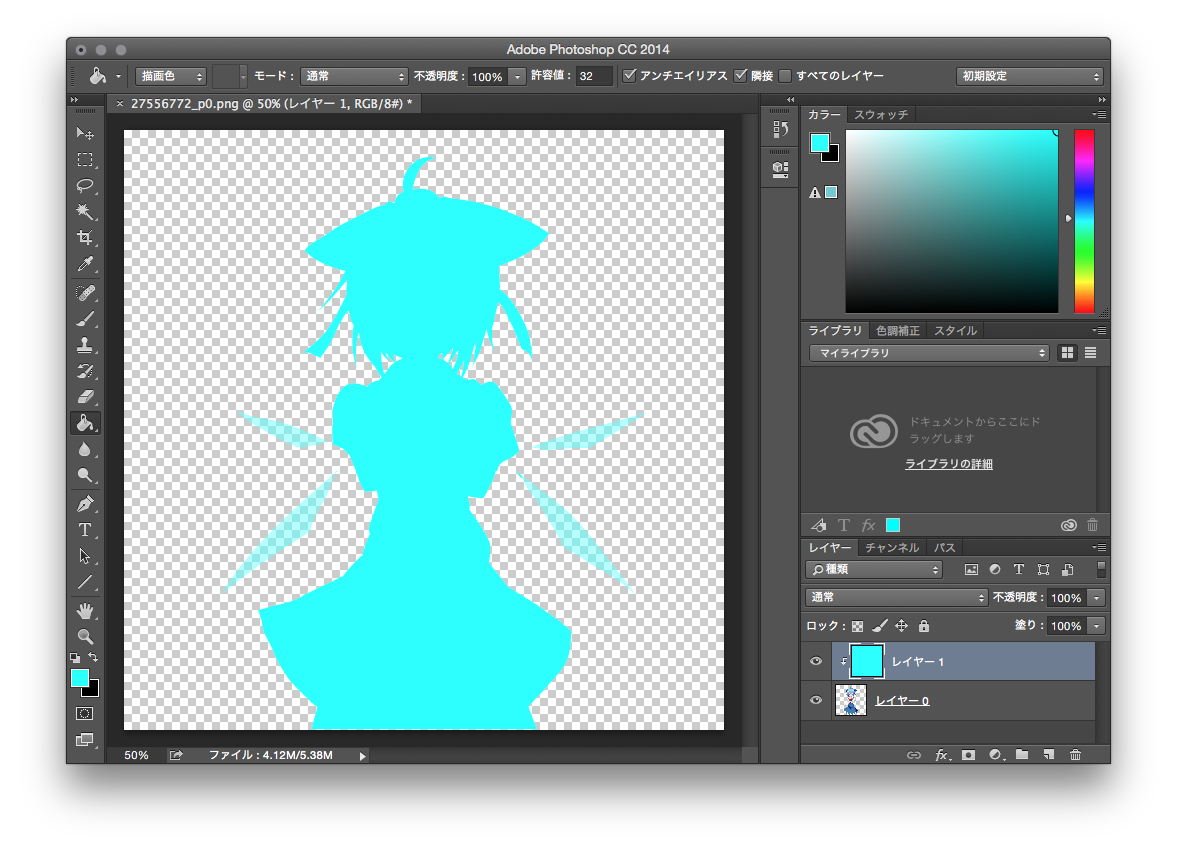Select the Move tool
1177x854 pixels.
point(85,134)
